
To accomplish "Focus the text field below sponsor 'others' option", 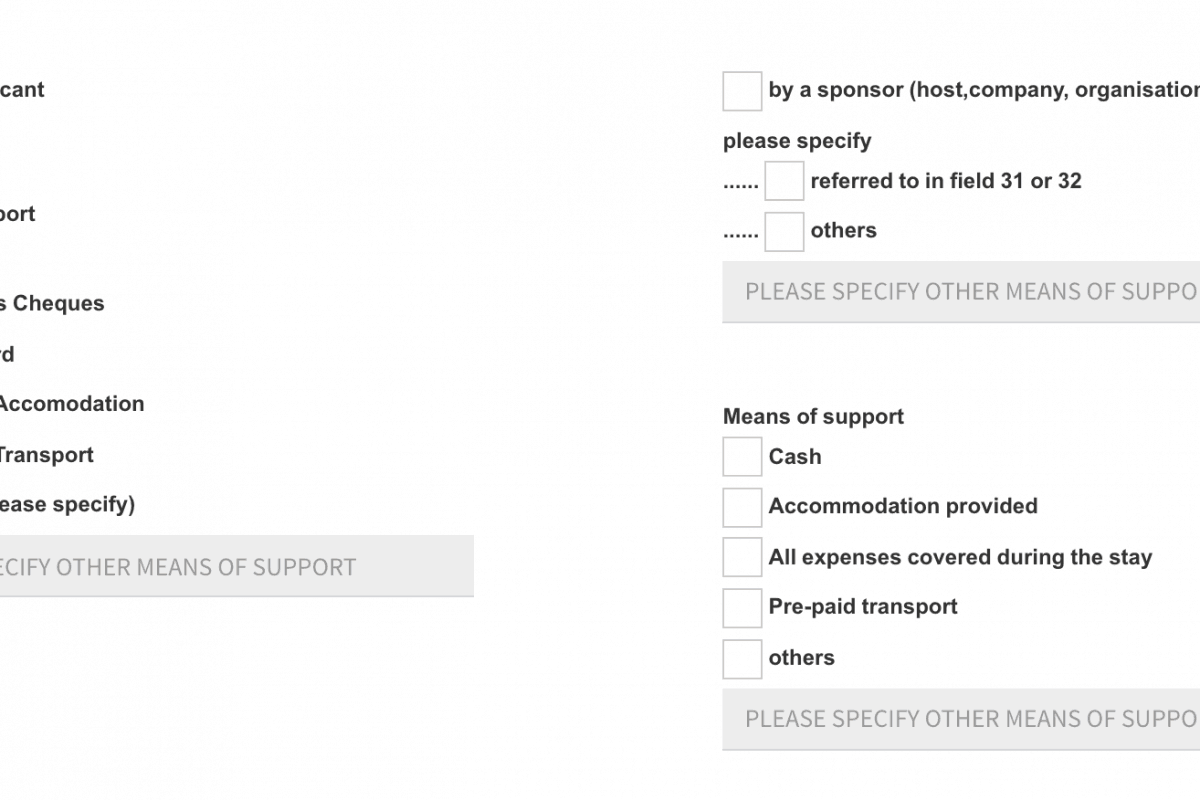I will [960, 292].
